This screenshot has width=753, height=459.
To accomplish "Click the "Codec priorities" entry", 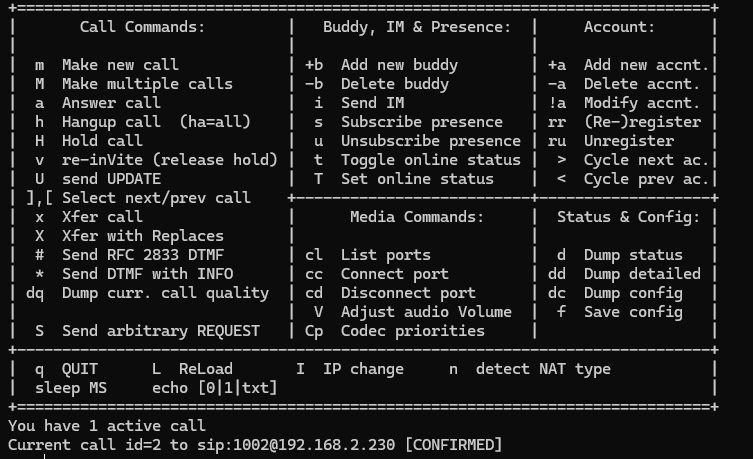I will coord(412,331).
